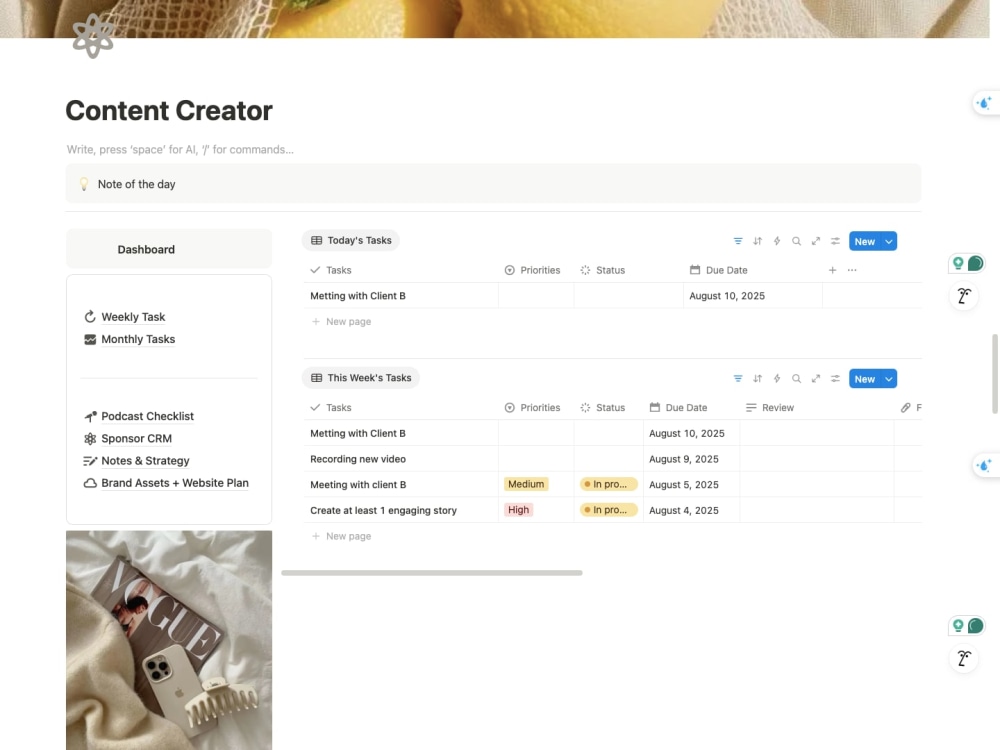This screenshot has width=1000, height=750.
Task: Open the New dropdown arrow in This Week's Tasks
Action: click(889, 379)
